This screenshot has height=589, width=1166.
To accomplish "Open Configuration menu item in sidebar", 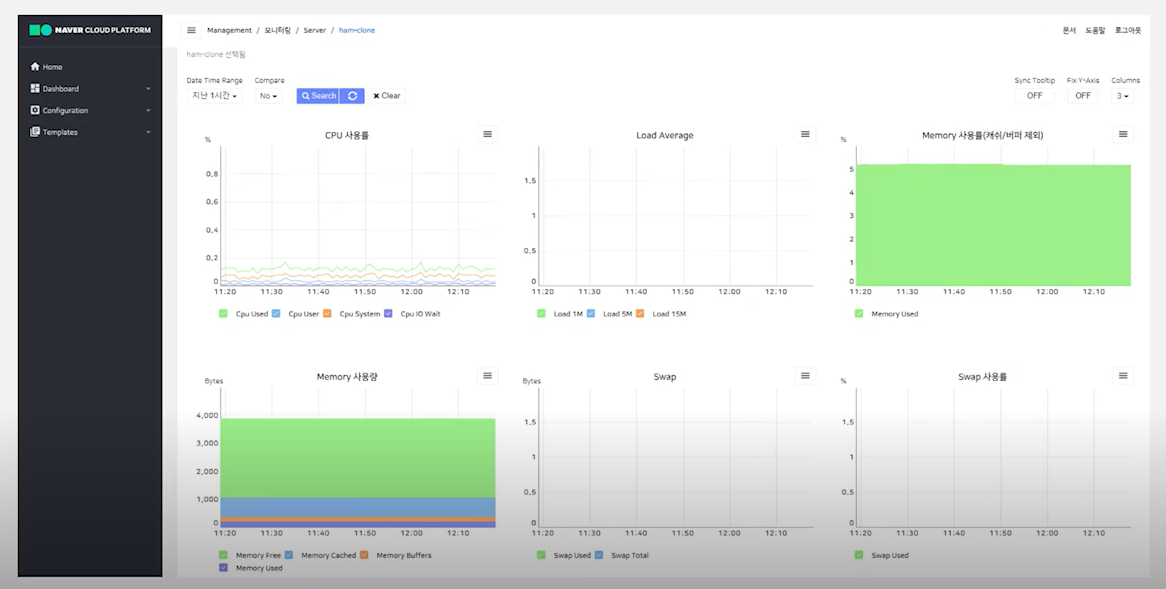I will click(65, 110).
